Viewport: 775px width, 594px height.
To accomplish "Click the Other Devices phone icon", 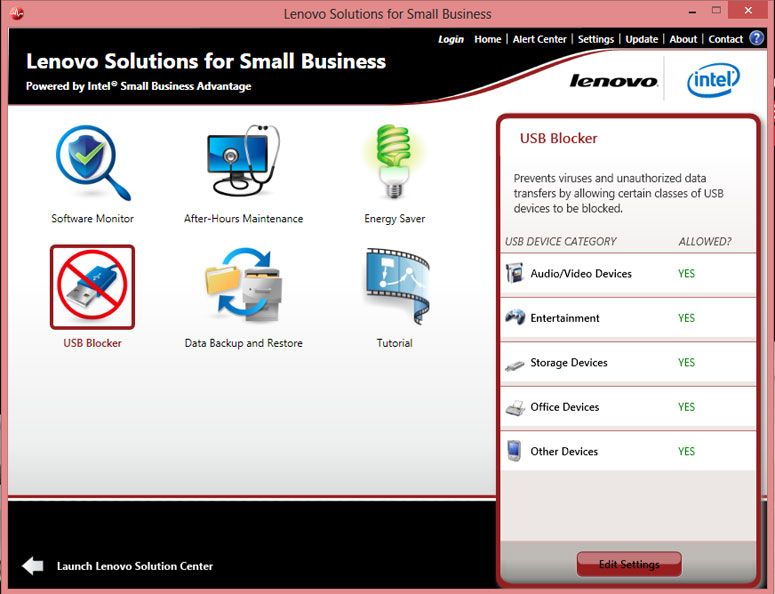I will pos(514,450).
